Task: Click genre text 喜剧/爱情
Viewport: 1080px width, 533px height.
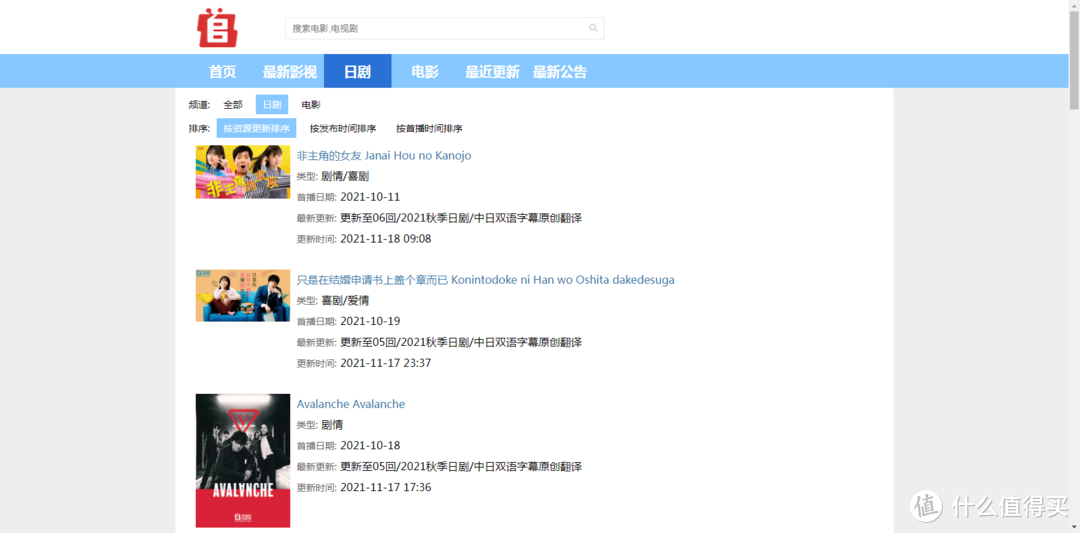Action: (345, 300)
